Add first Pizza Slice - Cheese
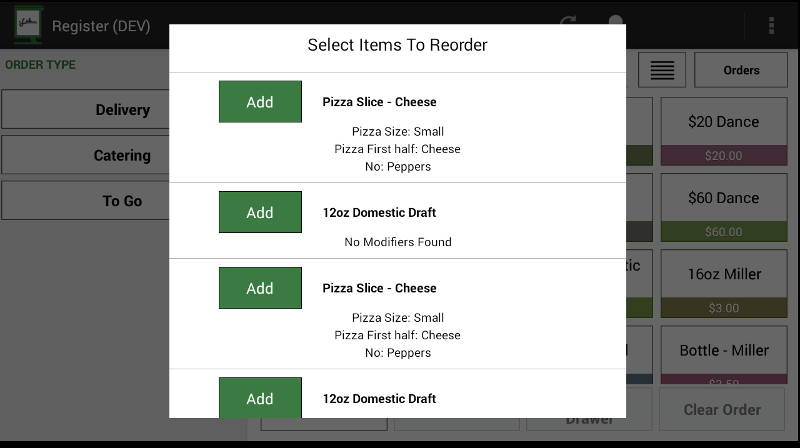800x448 pixels. pos(260,102)
